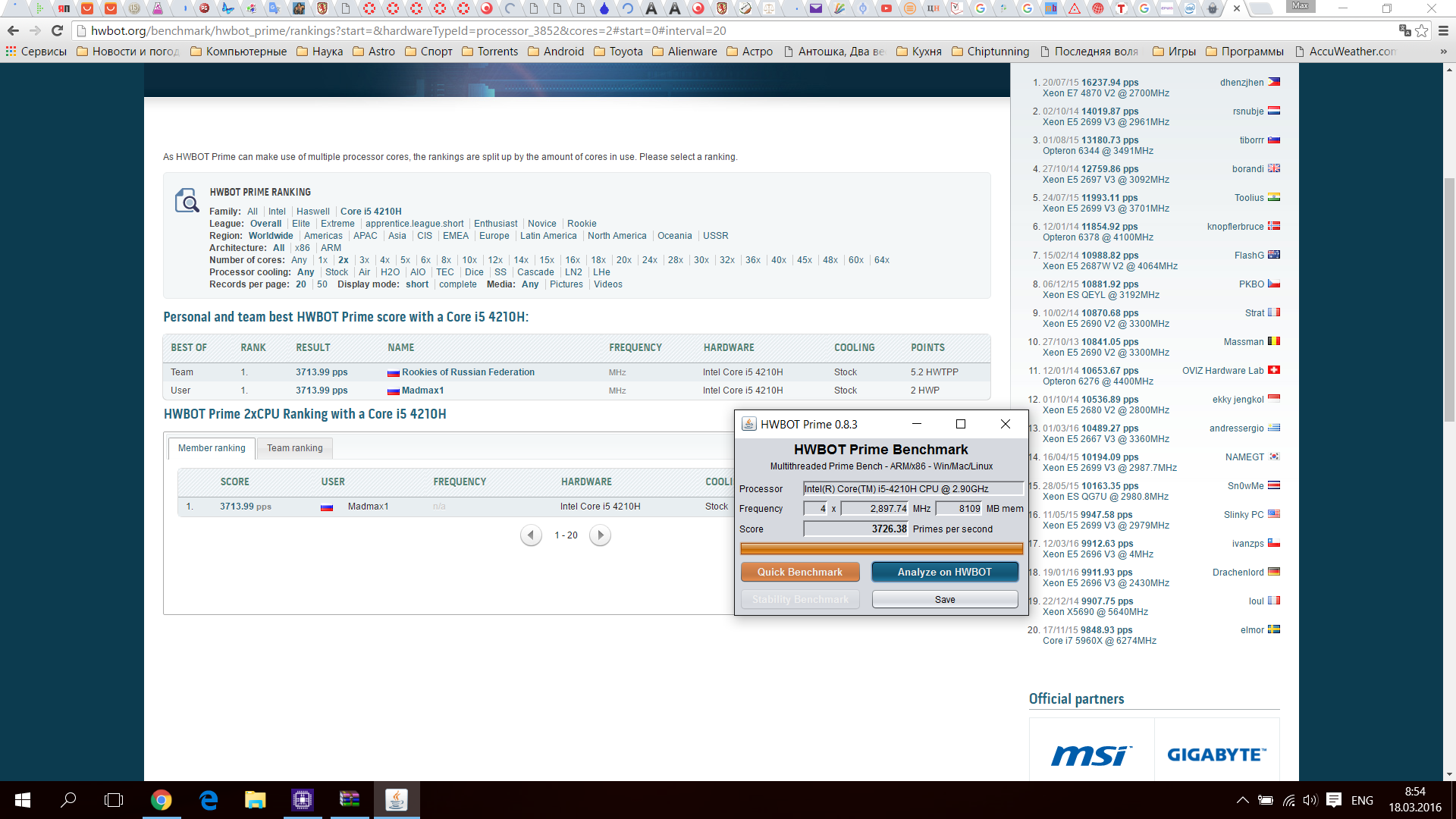Choose the x86 architecture filter

pos(303,248)
